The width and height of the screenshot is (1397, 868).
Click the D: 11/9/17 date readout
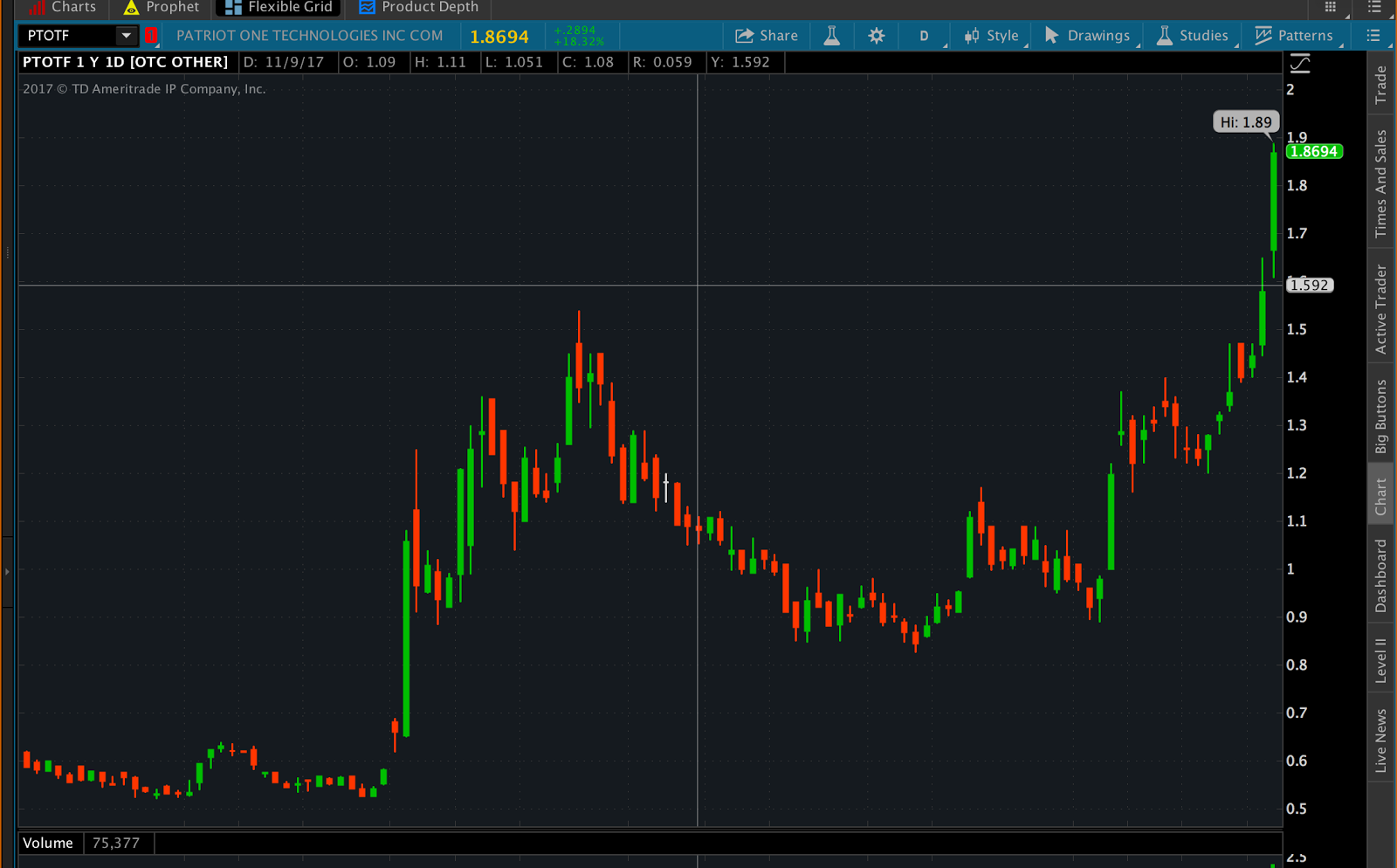284,62
